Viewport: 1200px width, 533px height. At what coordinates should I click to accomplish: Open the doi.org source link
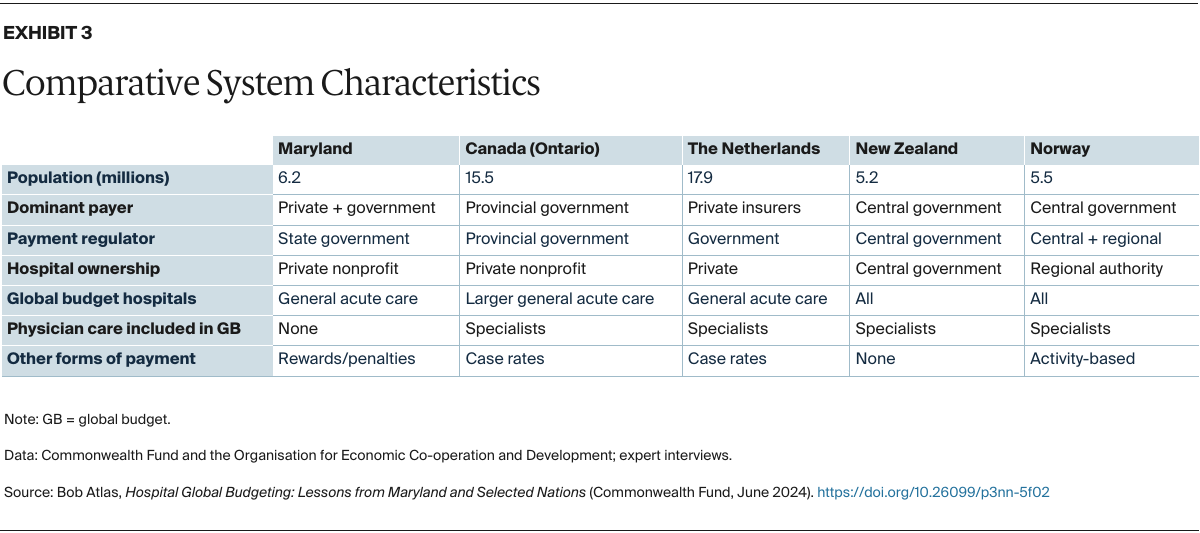[x=933, y=492]
